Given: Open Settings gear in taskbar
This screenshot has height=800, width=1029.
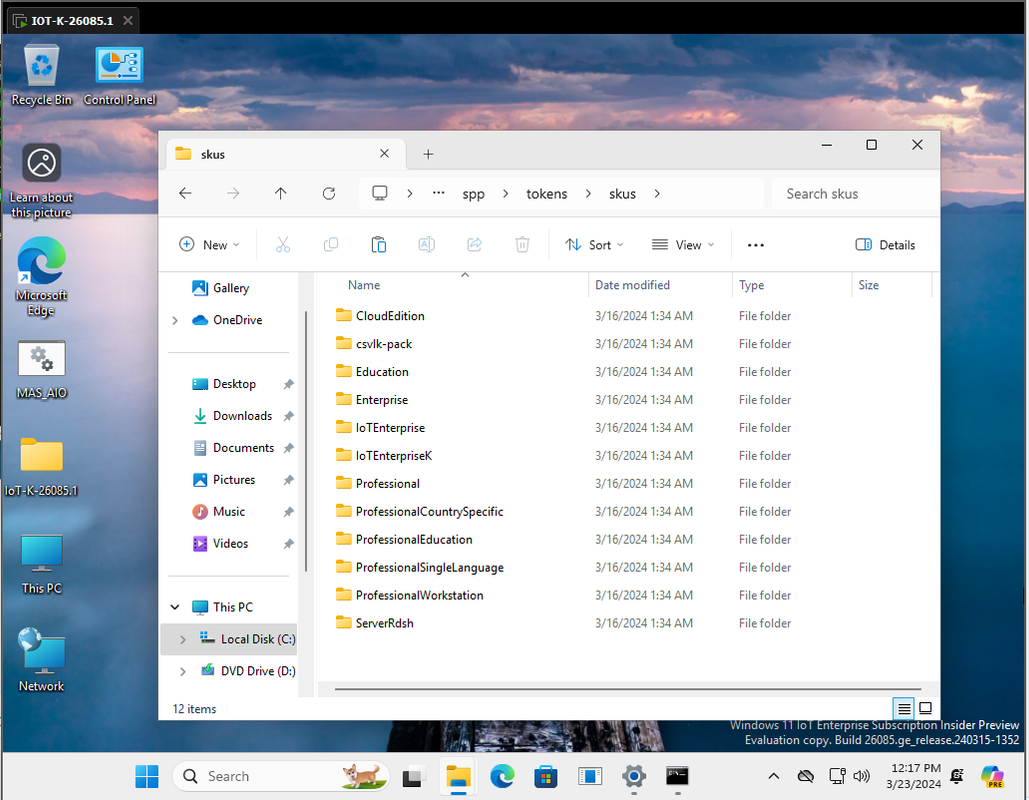Looking at the screenshot, I should click(x=634, y=776).
